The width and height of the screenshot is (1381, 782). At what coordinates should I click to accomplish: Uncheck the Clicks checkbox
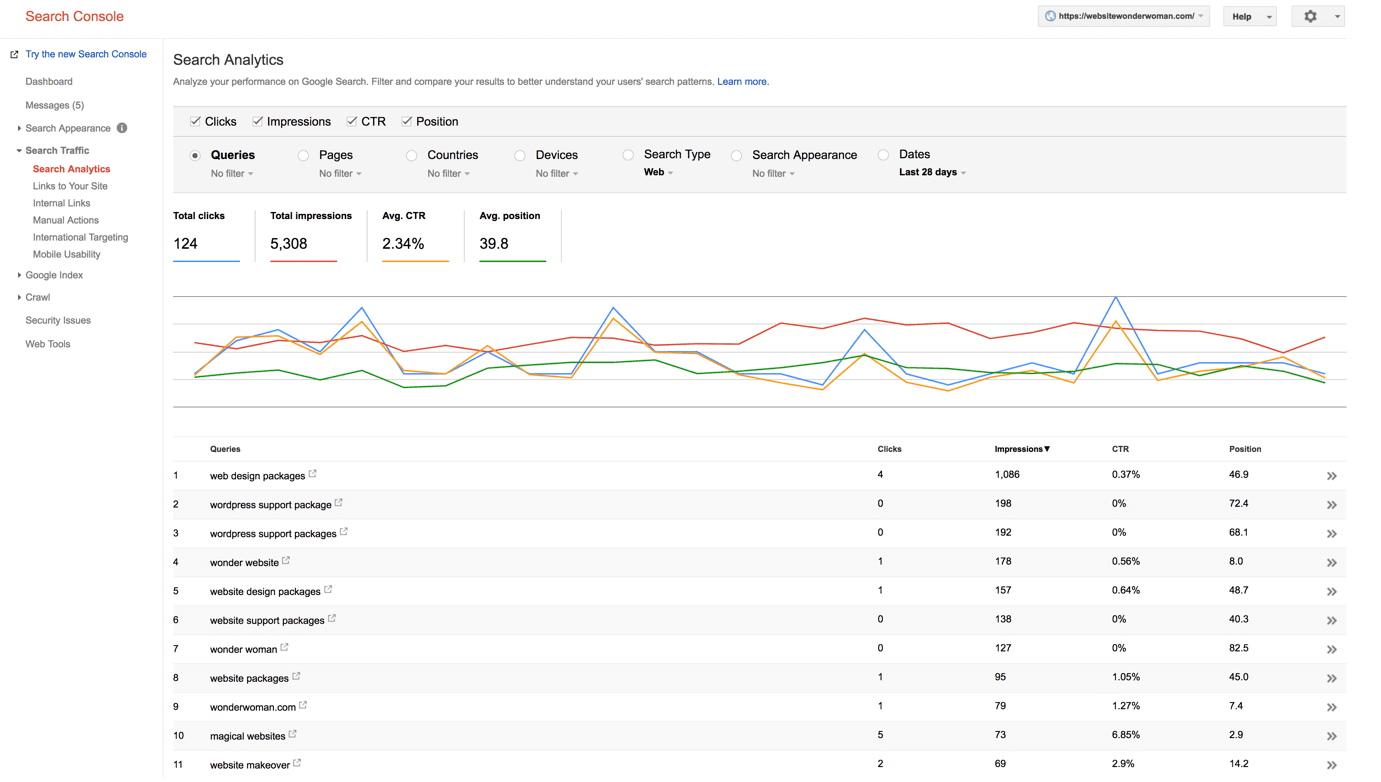pyautogui.click(x=195, y=121)
